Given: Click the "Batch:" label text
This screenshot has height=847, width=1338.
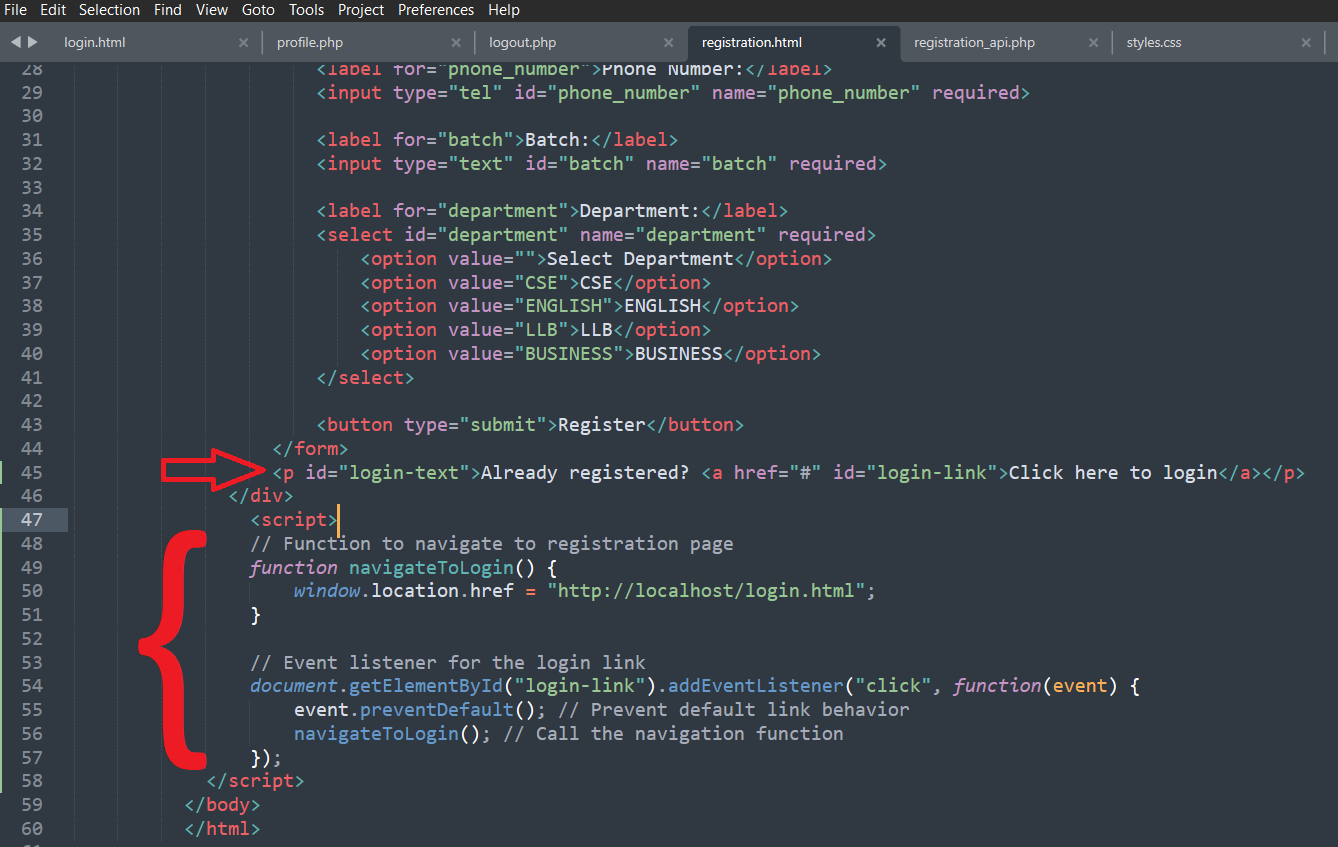Looking at the screenshot, I should 558,140.
